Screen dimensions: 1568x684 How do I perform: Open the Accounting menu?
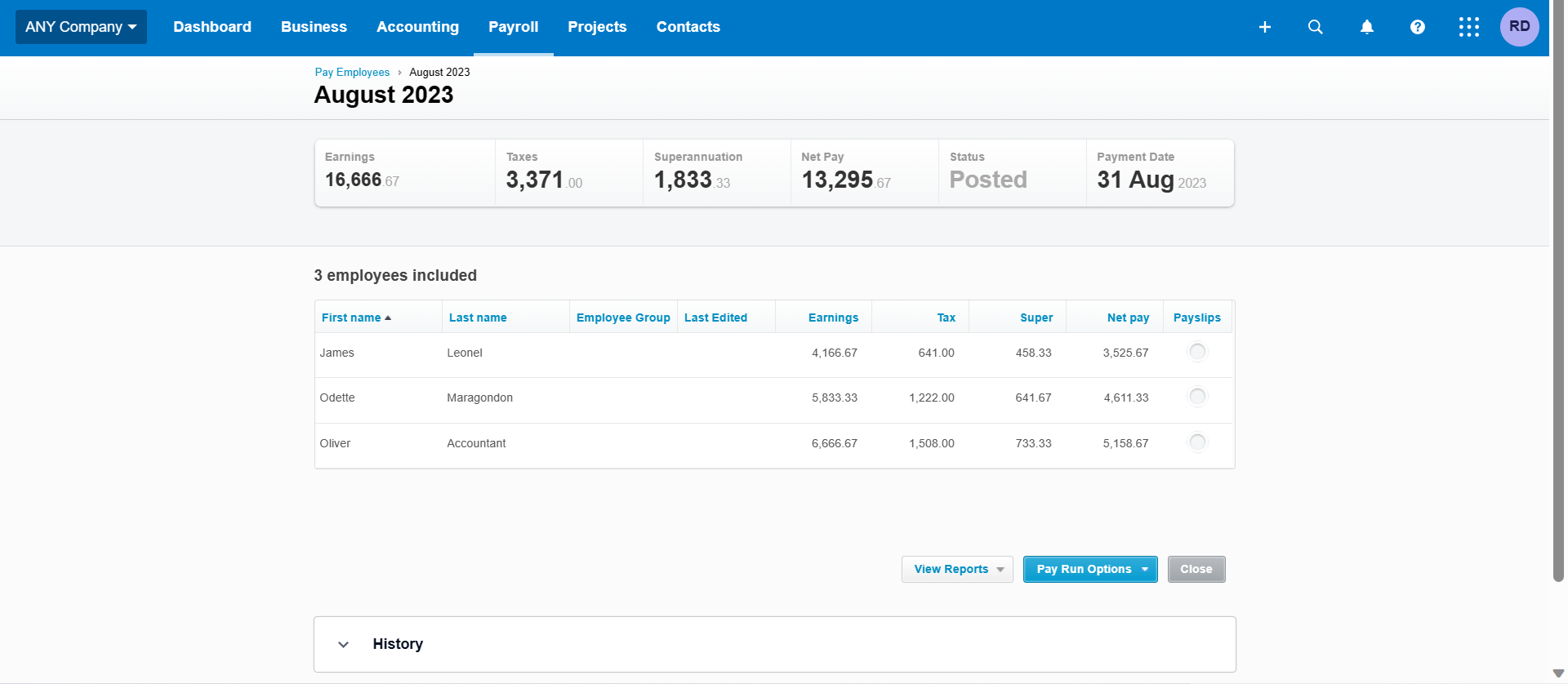417,27
